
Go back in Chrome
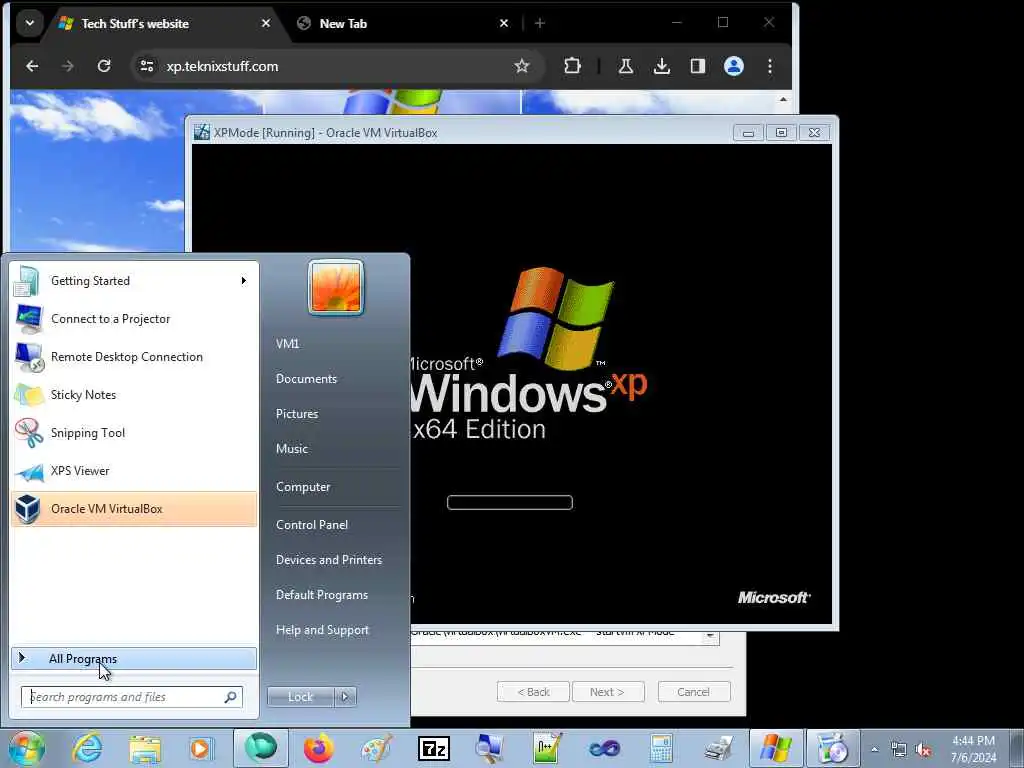32,66
